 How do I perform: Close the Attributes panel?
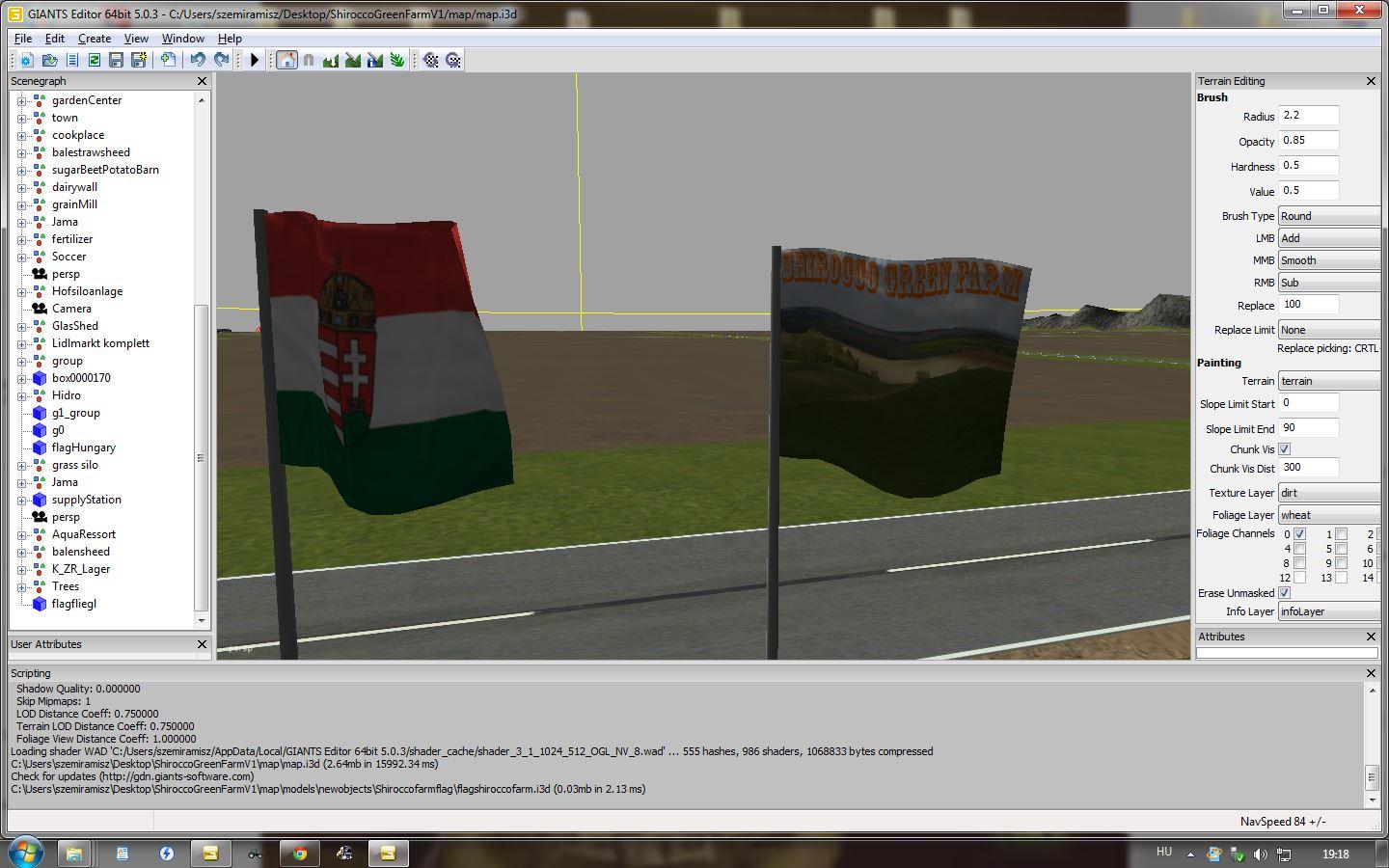1371,637
